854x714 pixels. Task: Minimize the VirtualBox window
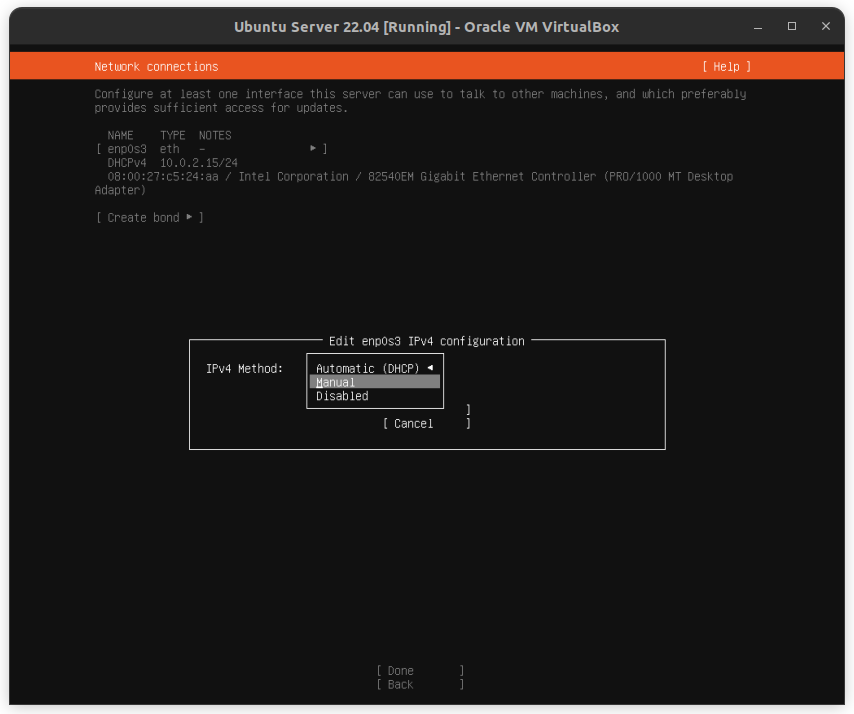[758, 27]
